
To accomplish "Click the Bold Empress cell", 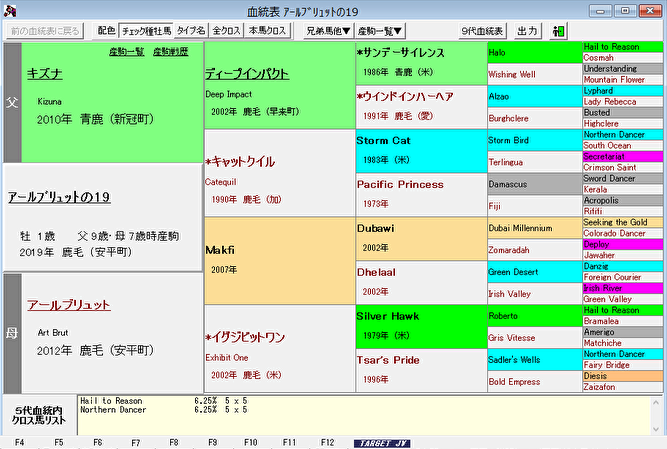I will [535, 382].
